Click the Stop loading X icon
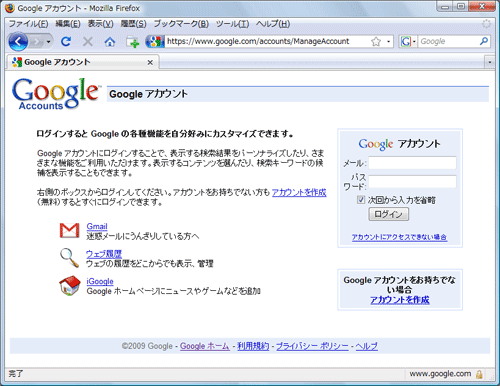 click(x=88, y=42)
